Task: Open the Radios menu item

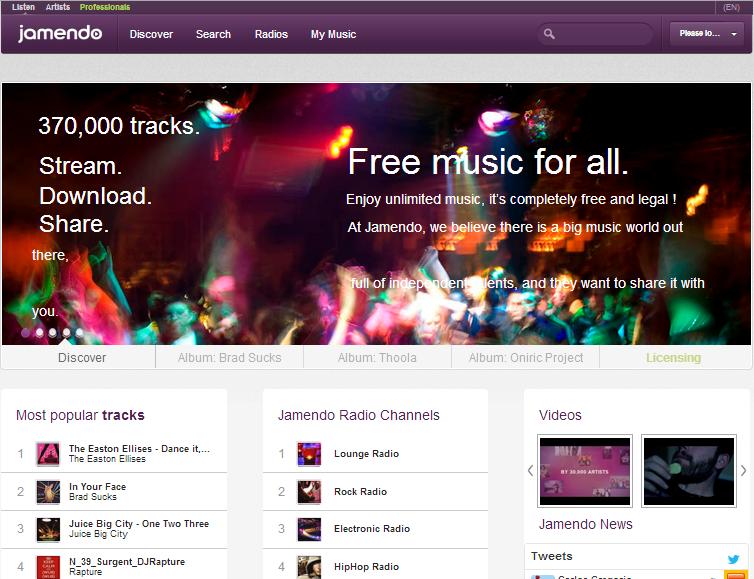Action: click(271, 34)
